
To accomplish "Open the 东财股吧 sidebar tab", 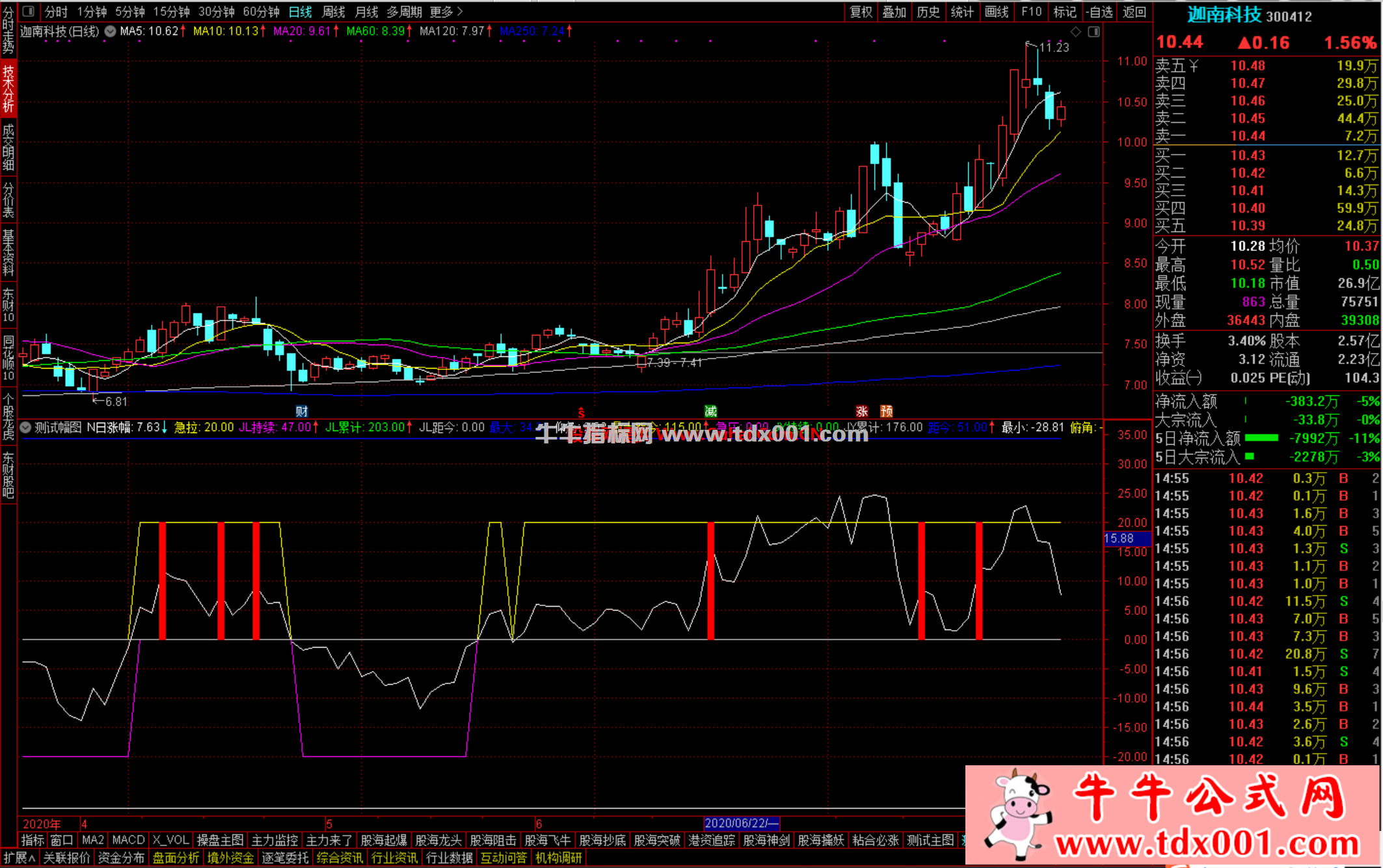I will [8, 475].
